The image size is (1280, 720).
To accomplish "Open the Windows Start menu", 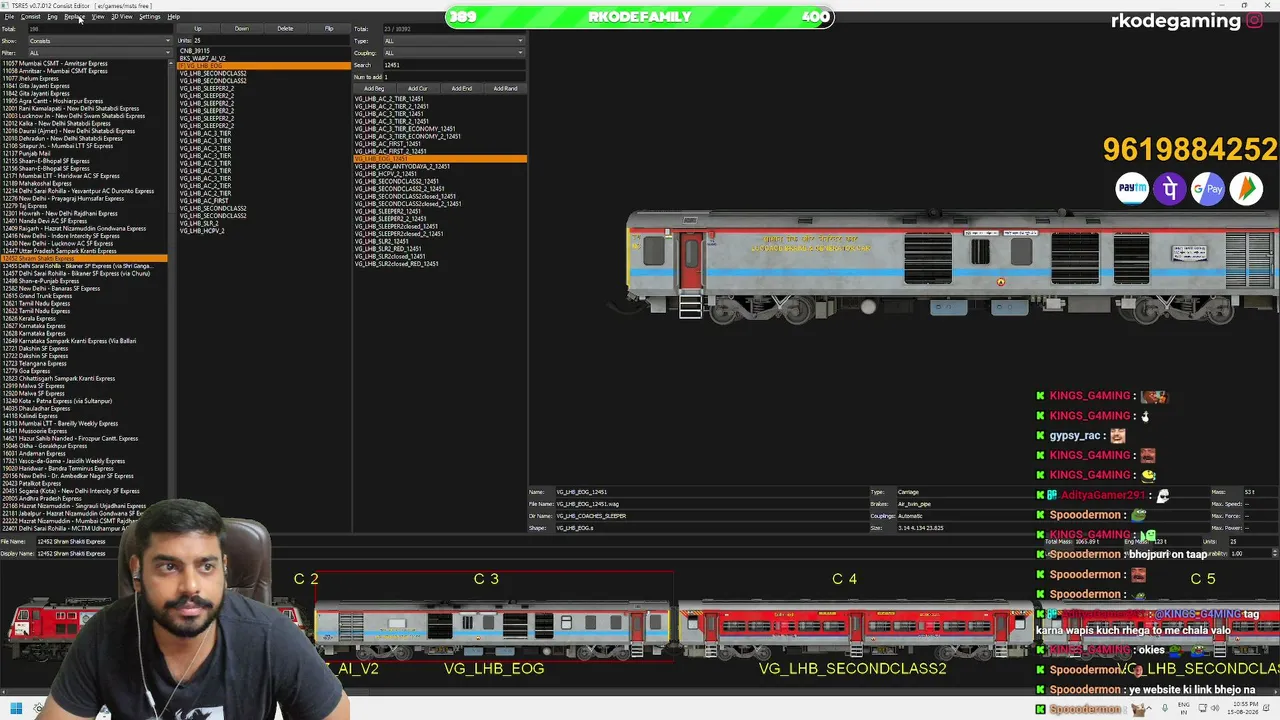I will click(x=15, y=709).
